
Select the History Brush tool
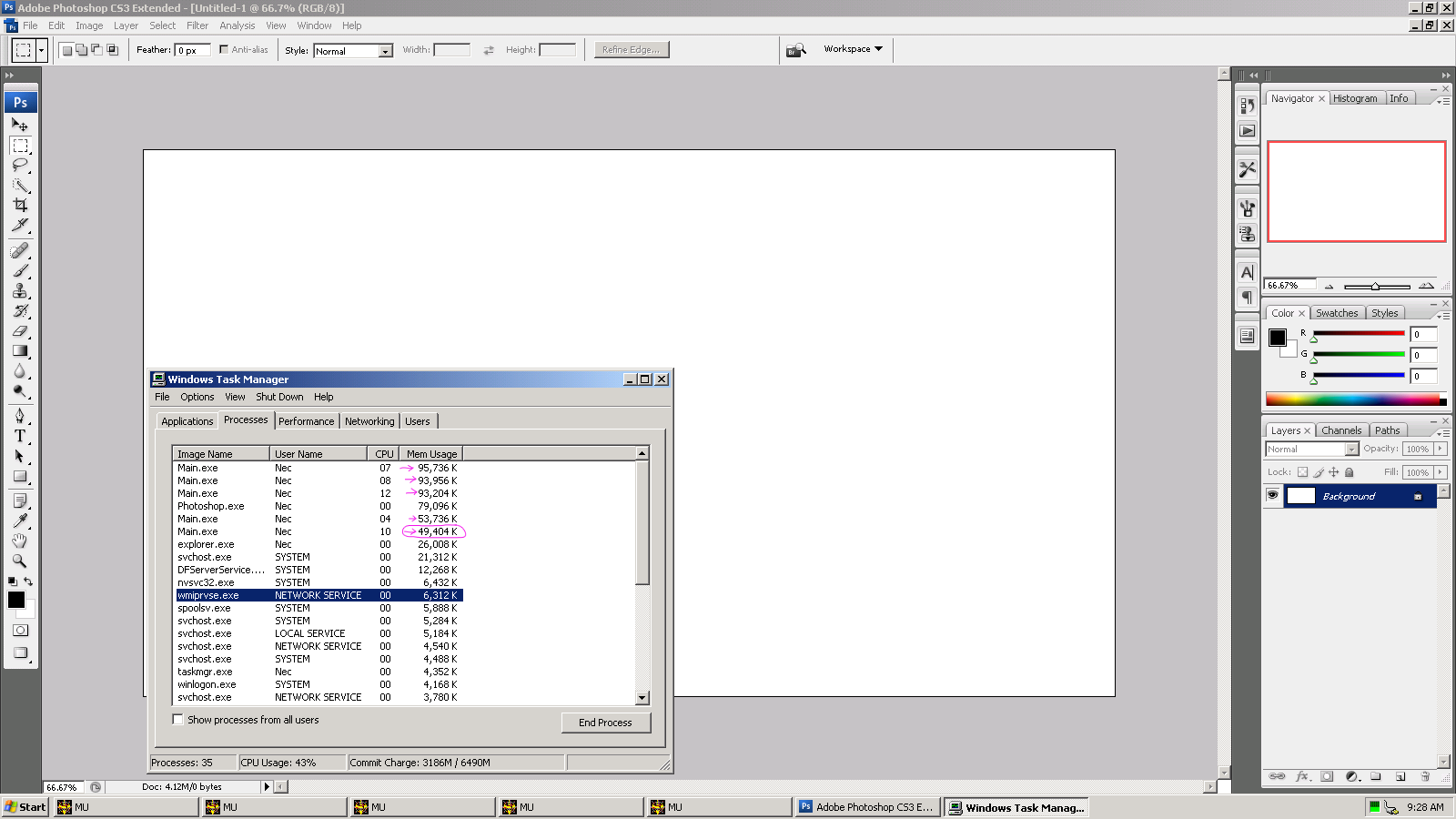[x=20, y=310]
